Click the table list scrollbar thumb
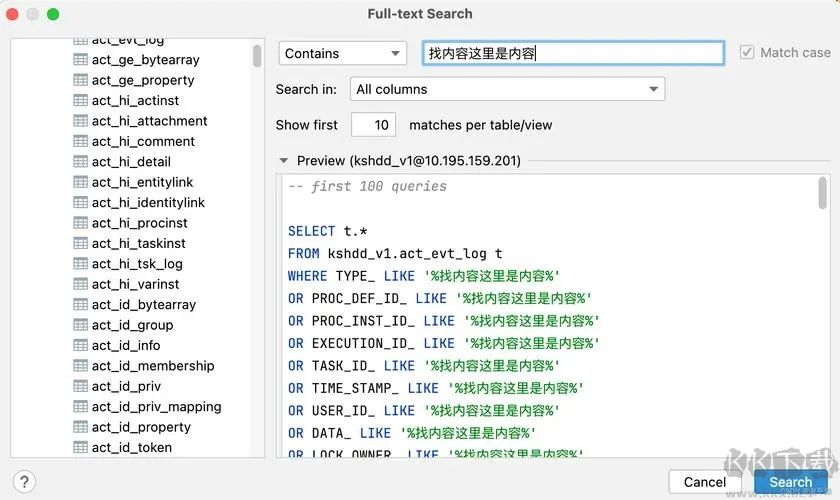 [x=257, y=56]
